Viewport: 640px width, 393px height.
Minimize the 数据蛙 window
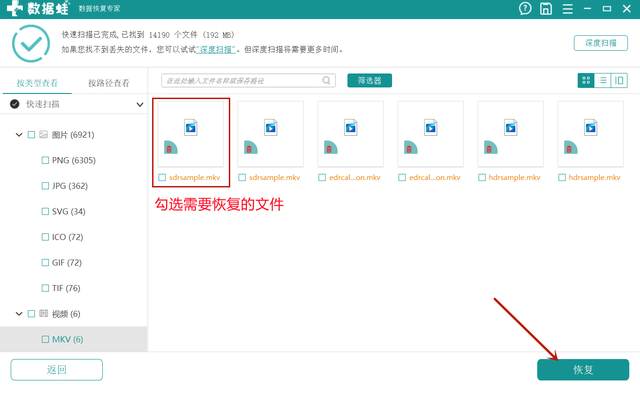tap(587, 9)
